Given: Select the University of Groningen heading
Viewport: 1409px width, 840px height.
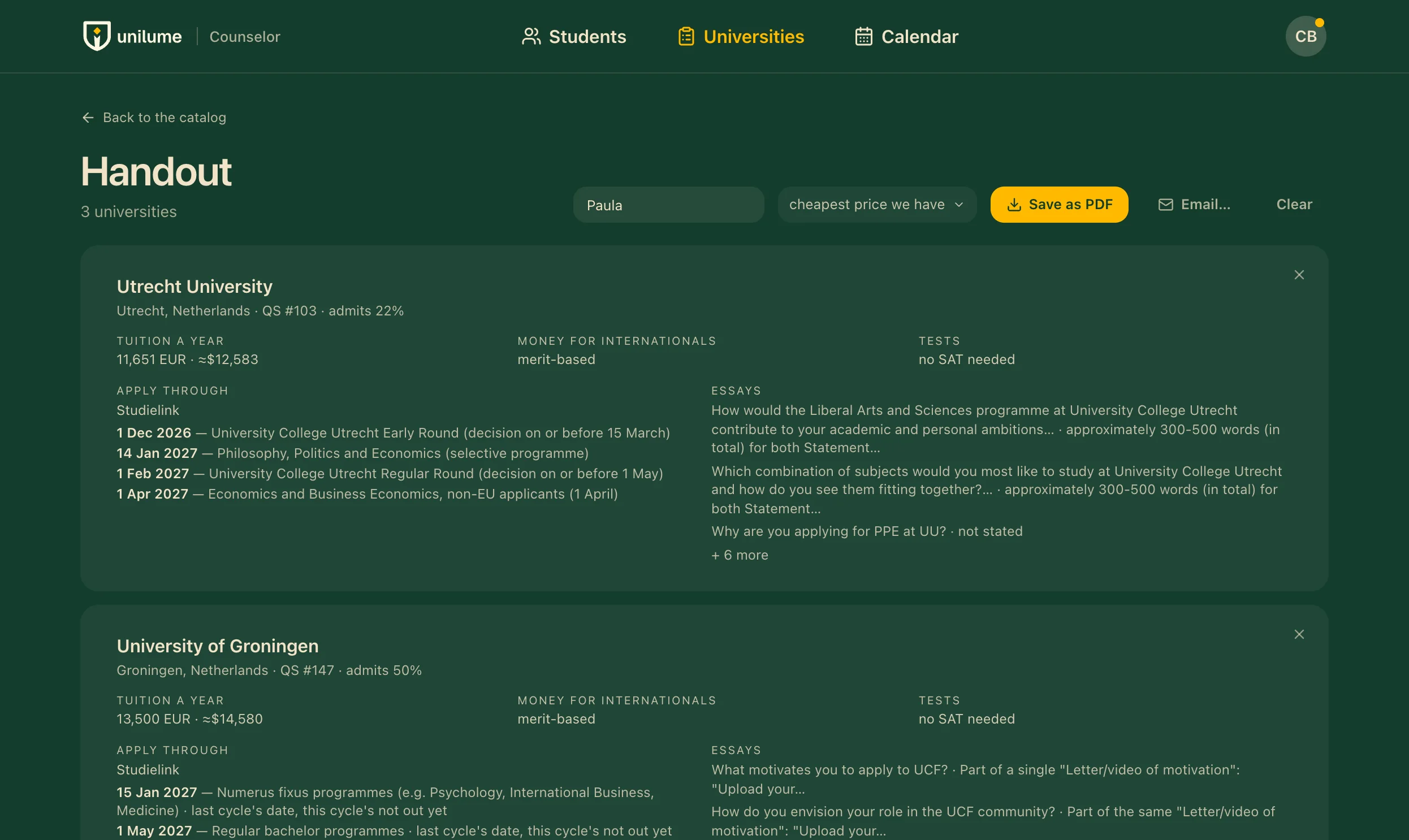Looking at the screenshot, I should pyautogui.click(x=217, y=646).
